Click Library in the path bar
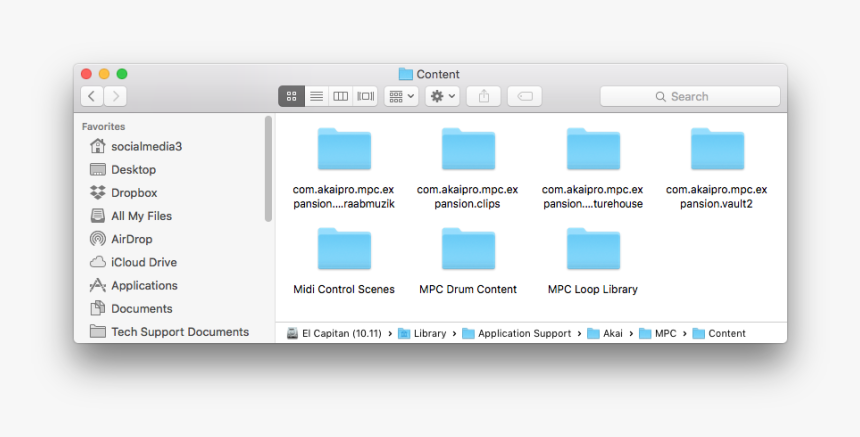 [x=422, y=333]
